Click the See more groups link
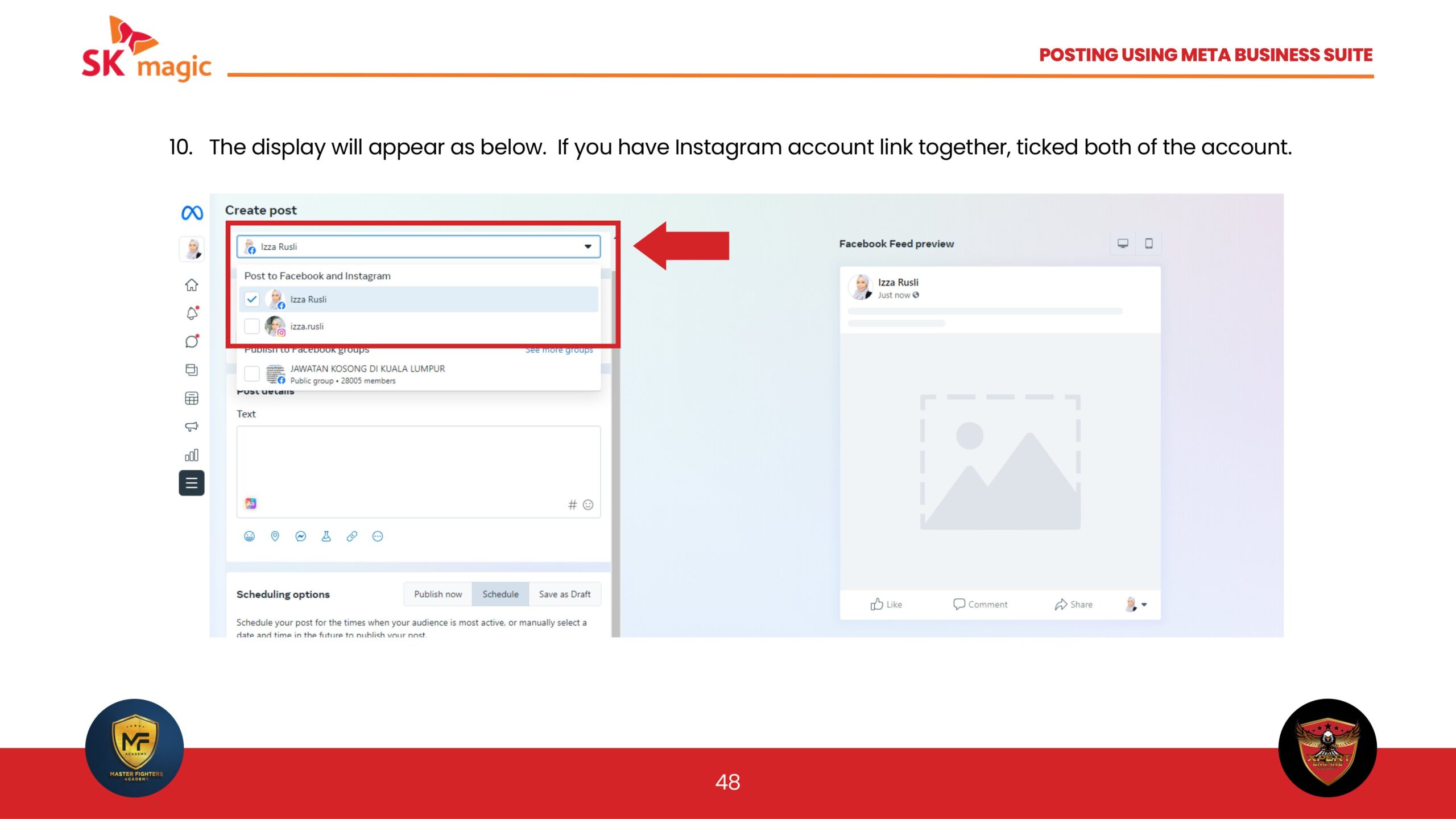The height and width of the screenshot is (819, 1456). point(559,350)
